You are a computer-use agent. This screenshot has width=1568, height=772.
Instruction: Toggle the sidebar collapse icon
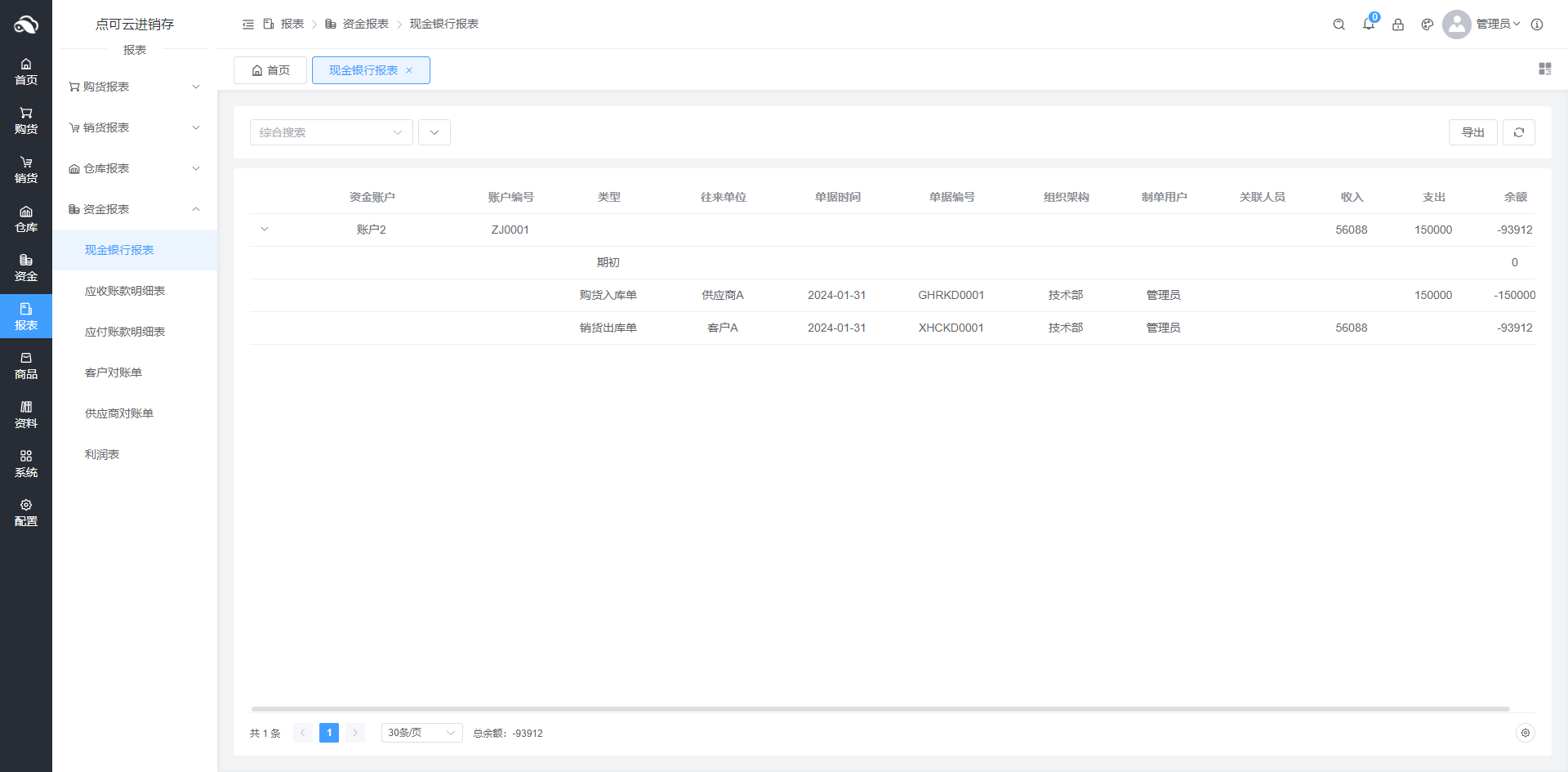pos(248,25)
